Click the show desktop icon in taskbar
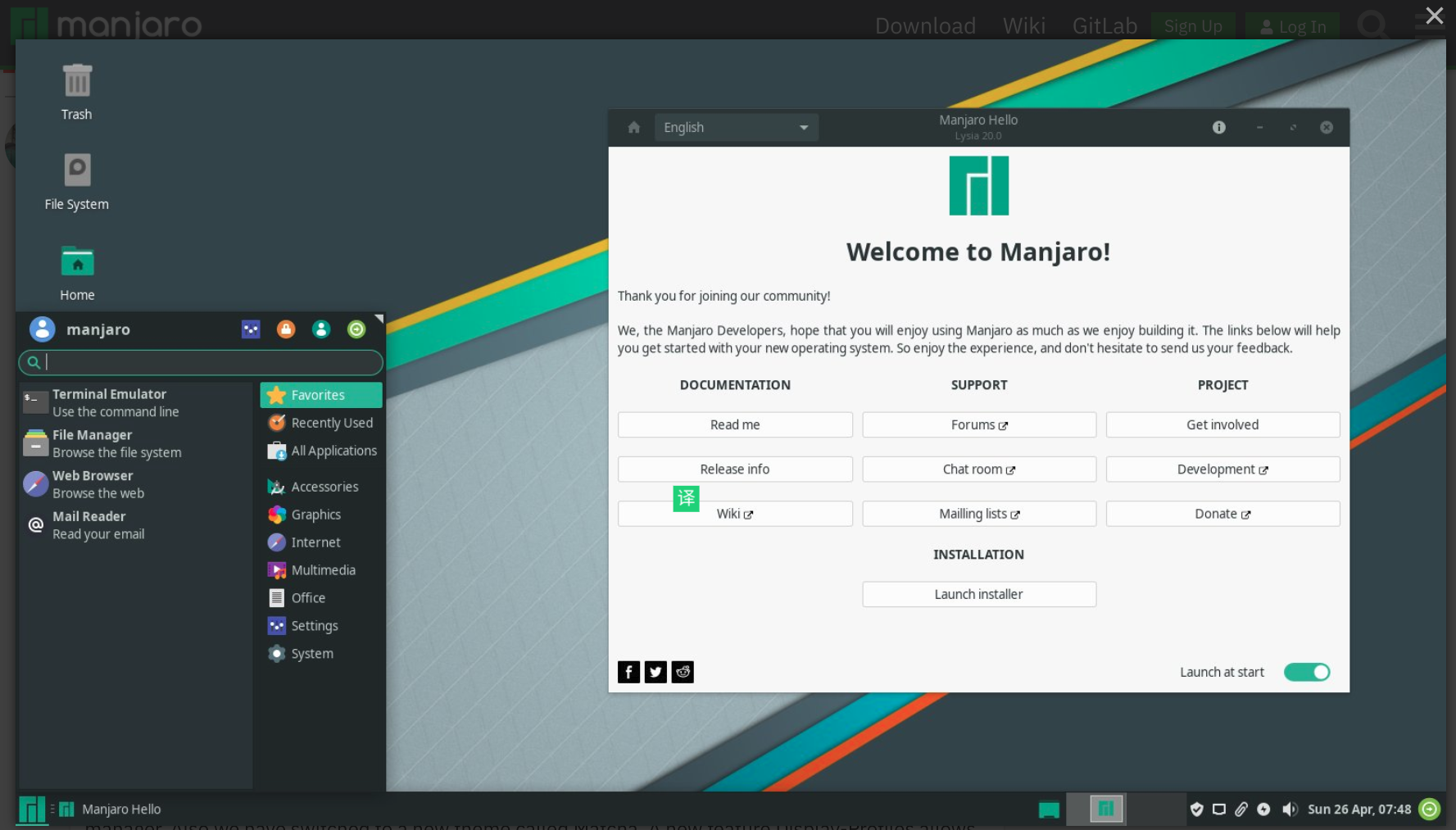The image size is (1456, 830). pos(1049,810)
